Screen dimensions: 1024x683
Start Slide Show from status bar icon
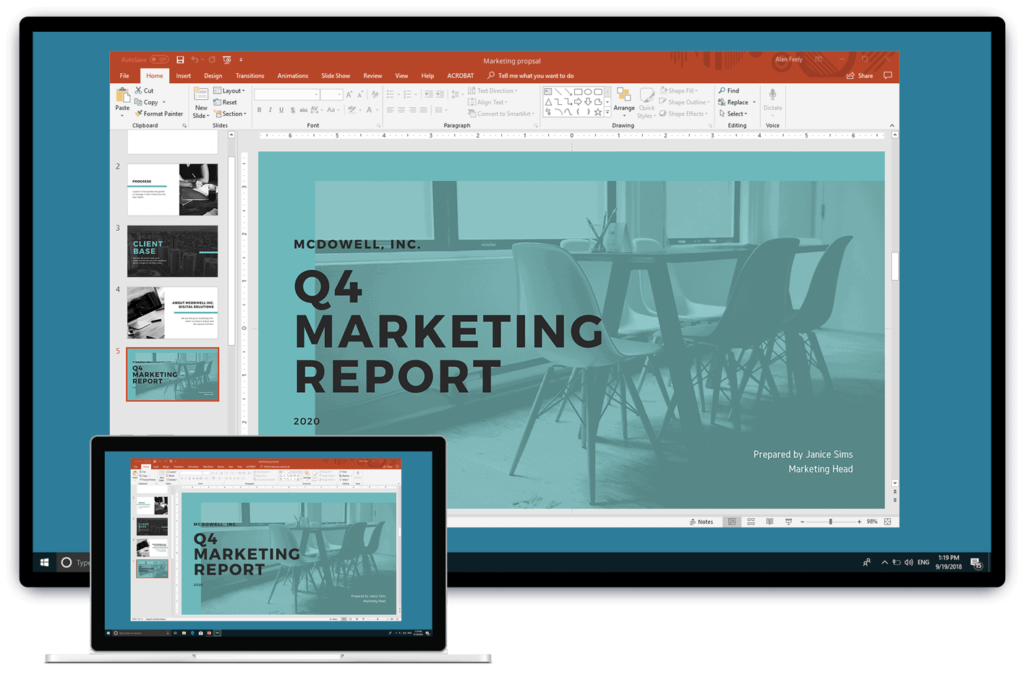(788, 522)
